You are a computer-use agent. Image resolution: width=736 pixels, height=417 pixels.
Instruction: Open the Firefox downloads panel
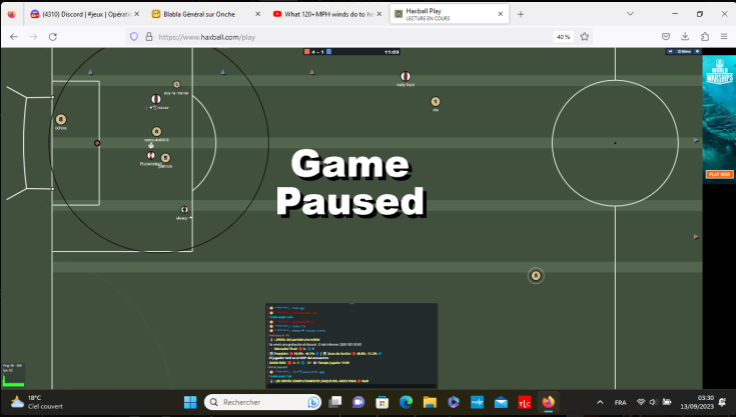click(x=685, y=37)
